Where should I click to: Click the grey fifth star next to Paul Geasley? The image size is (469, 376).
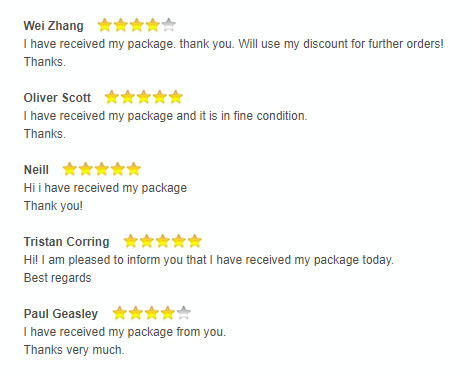184,313
